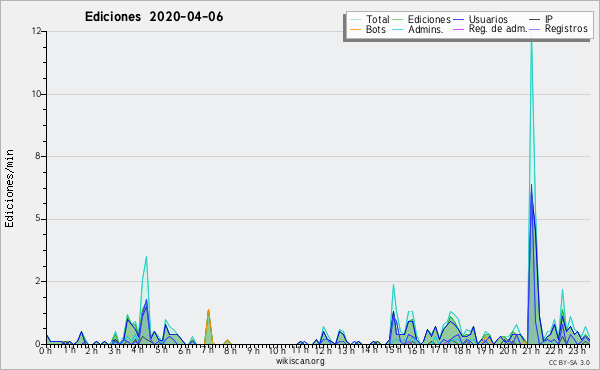Click the Bots orange legend line
Viewport: 600px width, 370px height.
(355, 29)
